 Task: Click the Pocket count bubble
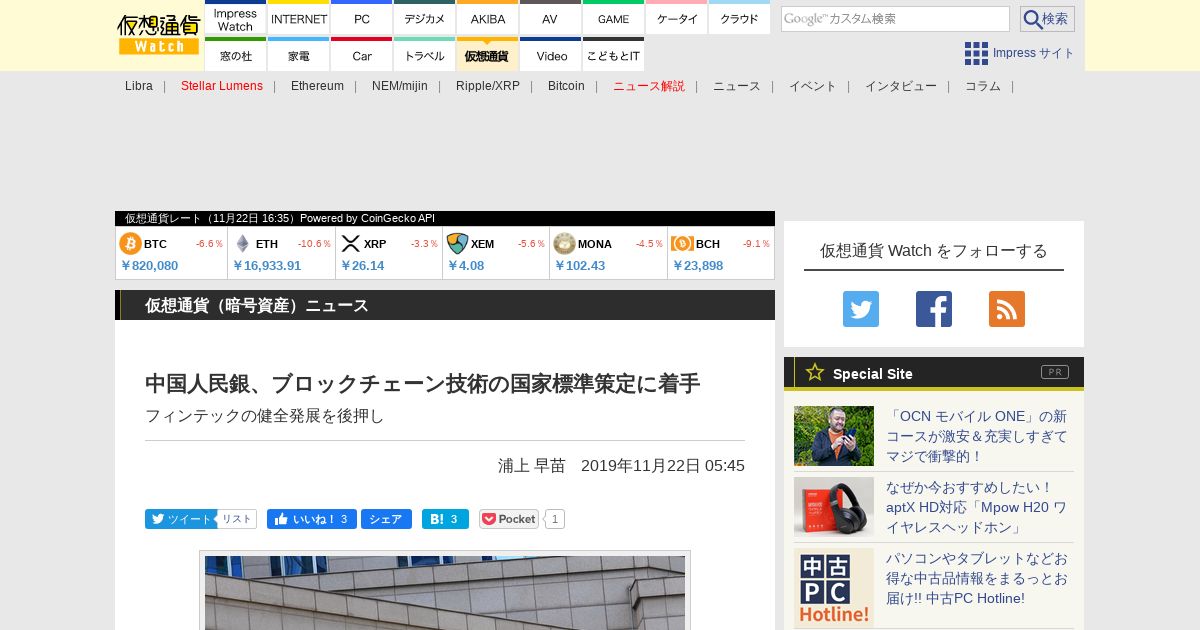click(x=555, y=519)
